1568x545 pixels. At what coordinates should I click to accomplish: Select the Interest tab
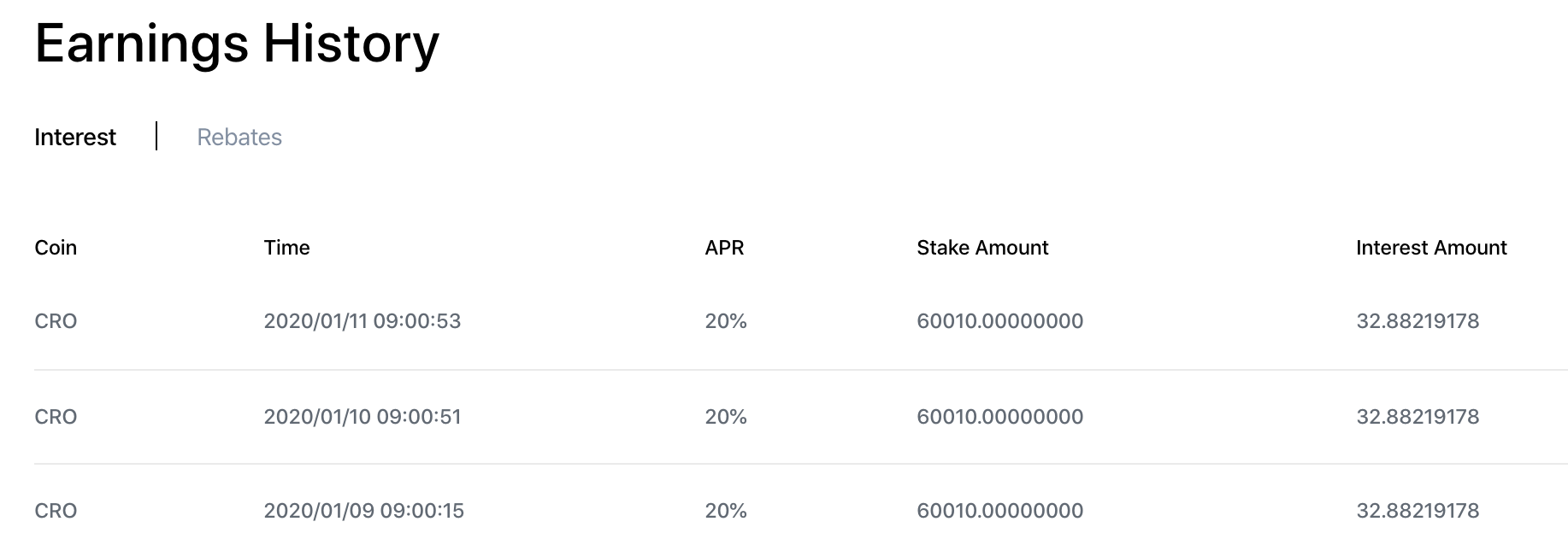(x=75, y=138)
